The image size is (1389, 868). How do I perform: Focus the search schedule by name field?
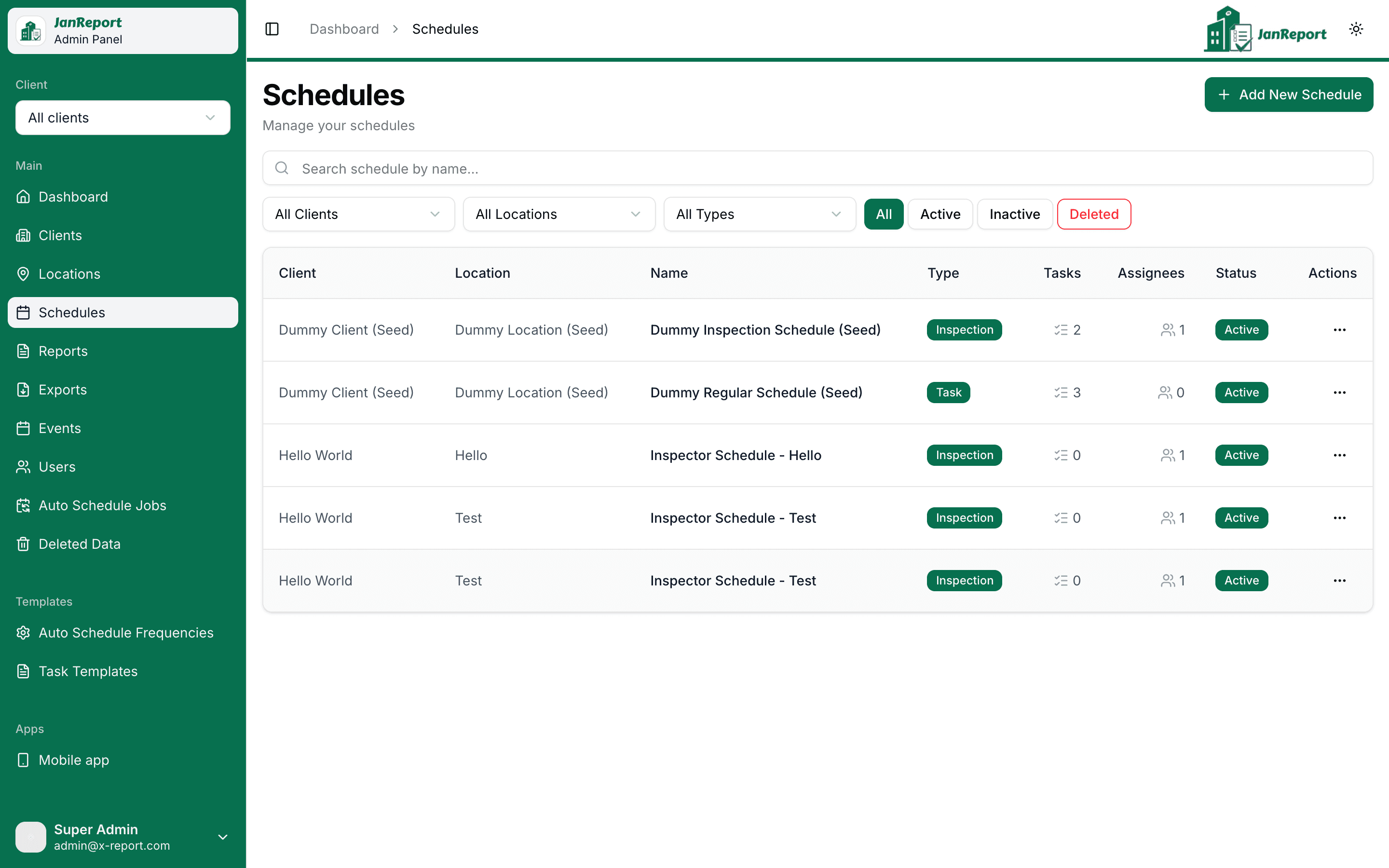(817, 168)
